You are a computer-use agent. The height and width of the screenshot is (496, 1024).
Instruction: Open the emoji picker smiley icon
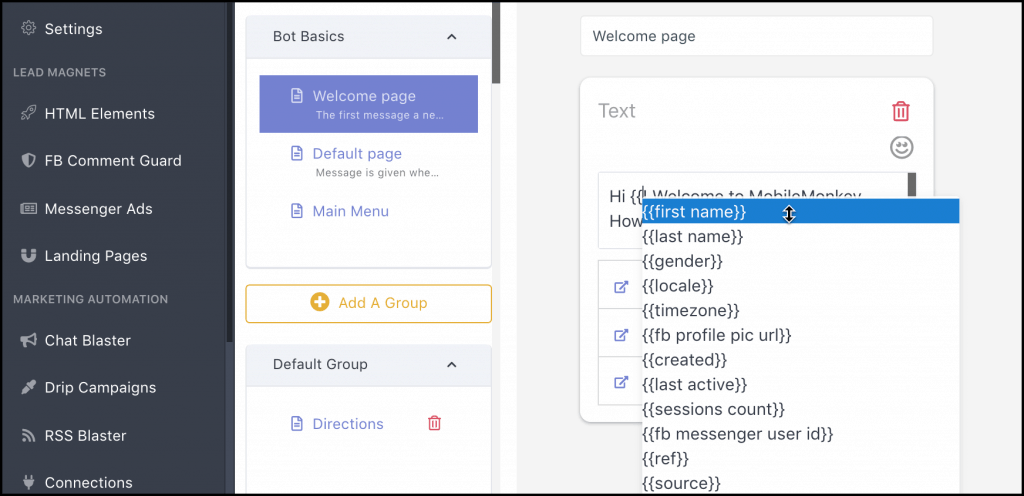tap(901, 148)
